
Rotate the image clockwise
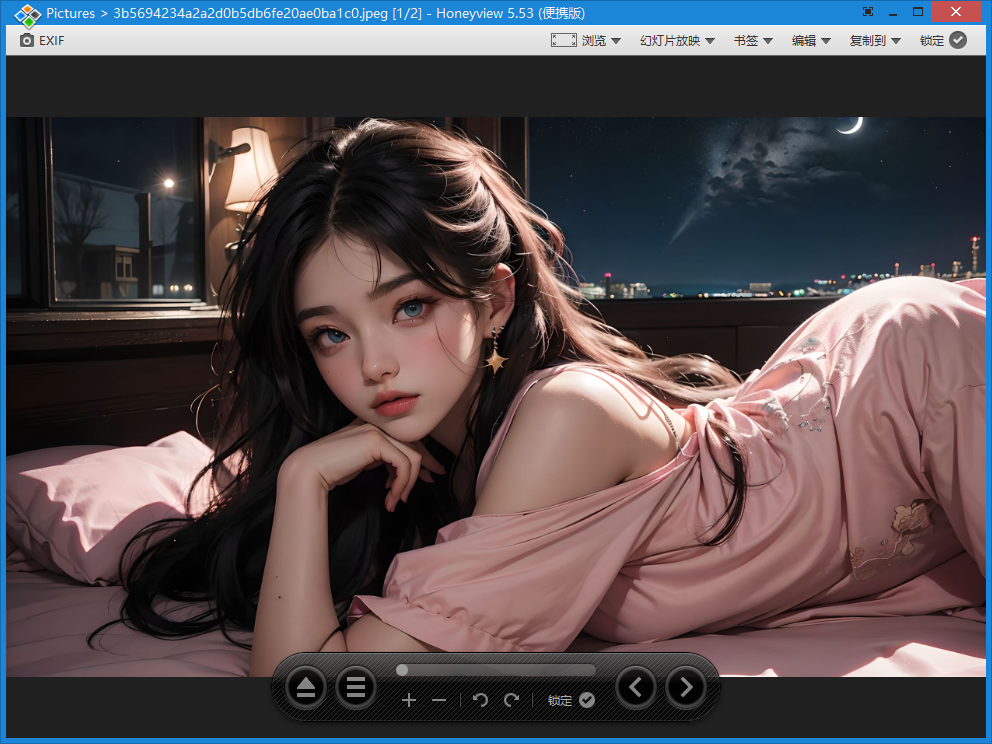pos(510,700)
